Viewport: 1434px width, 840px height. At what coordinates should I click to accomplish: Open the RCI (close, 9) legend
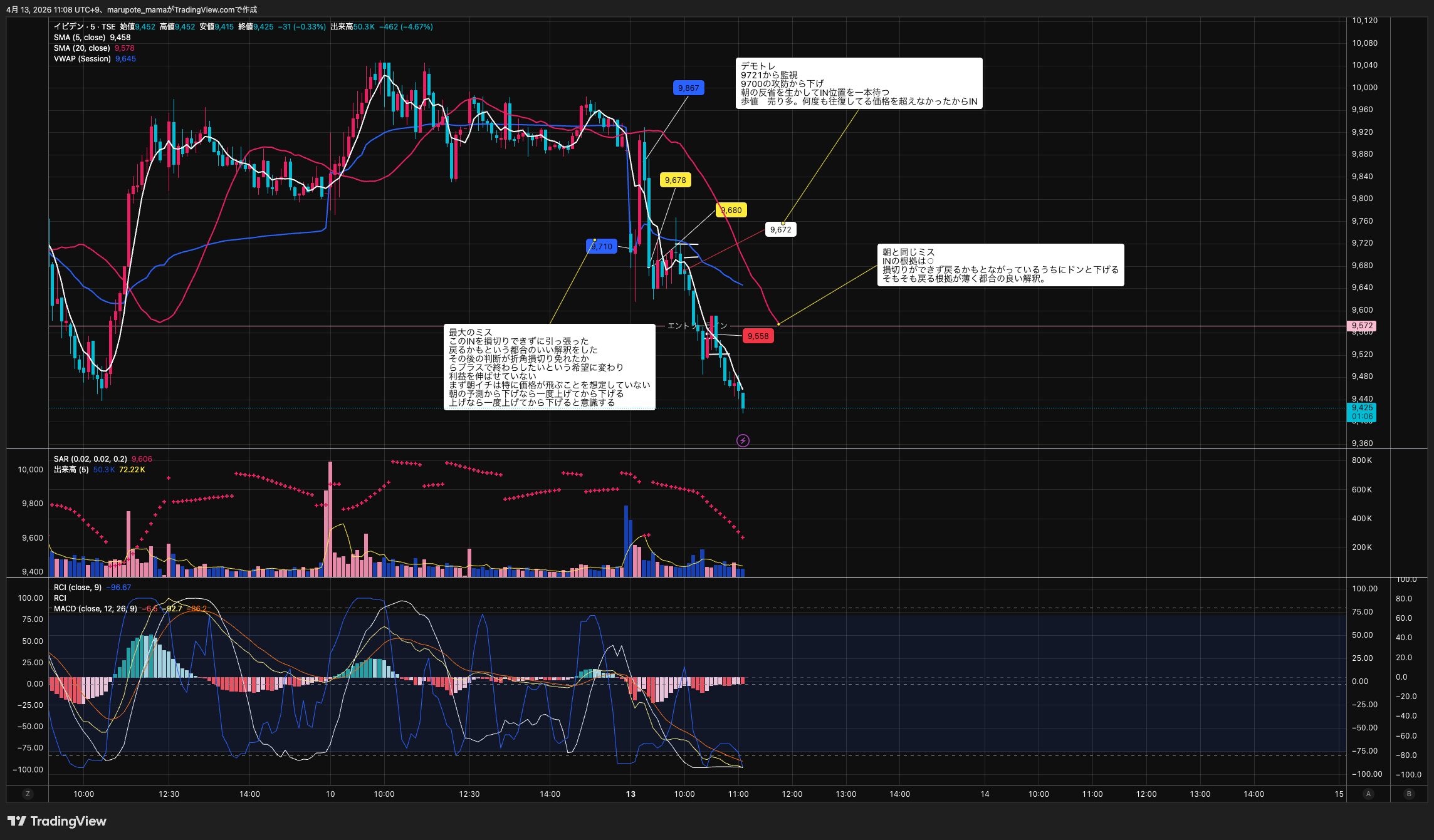(77, 588)
